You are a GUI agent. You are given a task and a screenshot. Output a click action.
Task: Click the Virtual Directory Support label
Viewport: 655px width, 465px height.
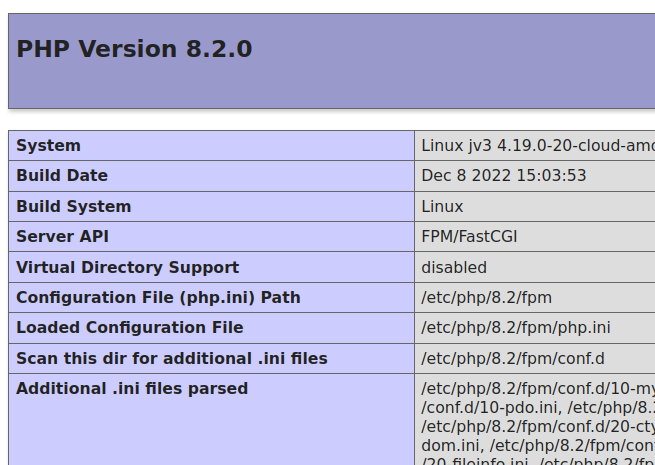pos(127,267)
